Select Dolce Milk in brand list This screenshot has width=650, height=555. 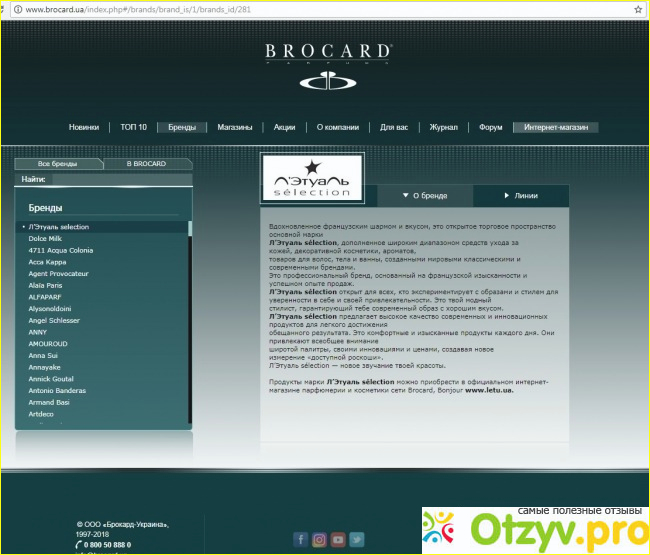[x=46, y=239]
